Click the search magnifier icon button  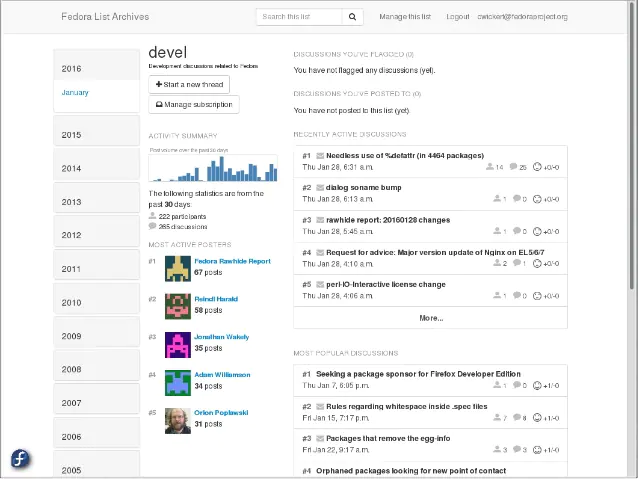[x=352, y=17]
